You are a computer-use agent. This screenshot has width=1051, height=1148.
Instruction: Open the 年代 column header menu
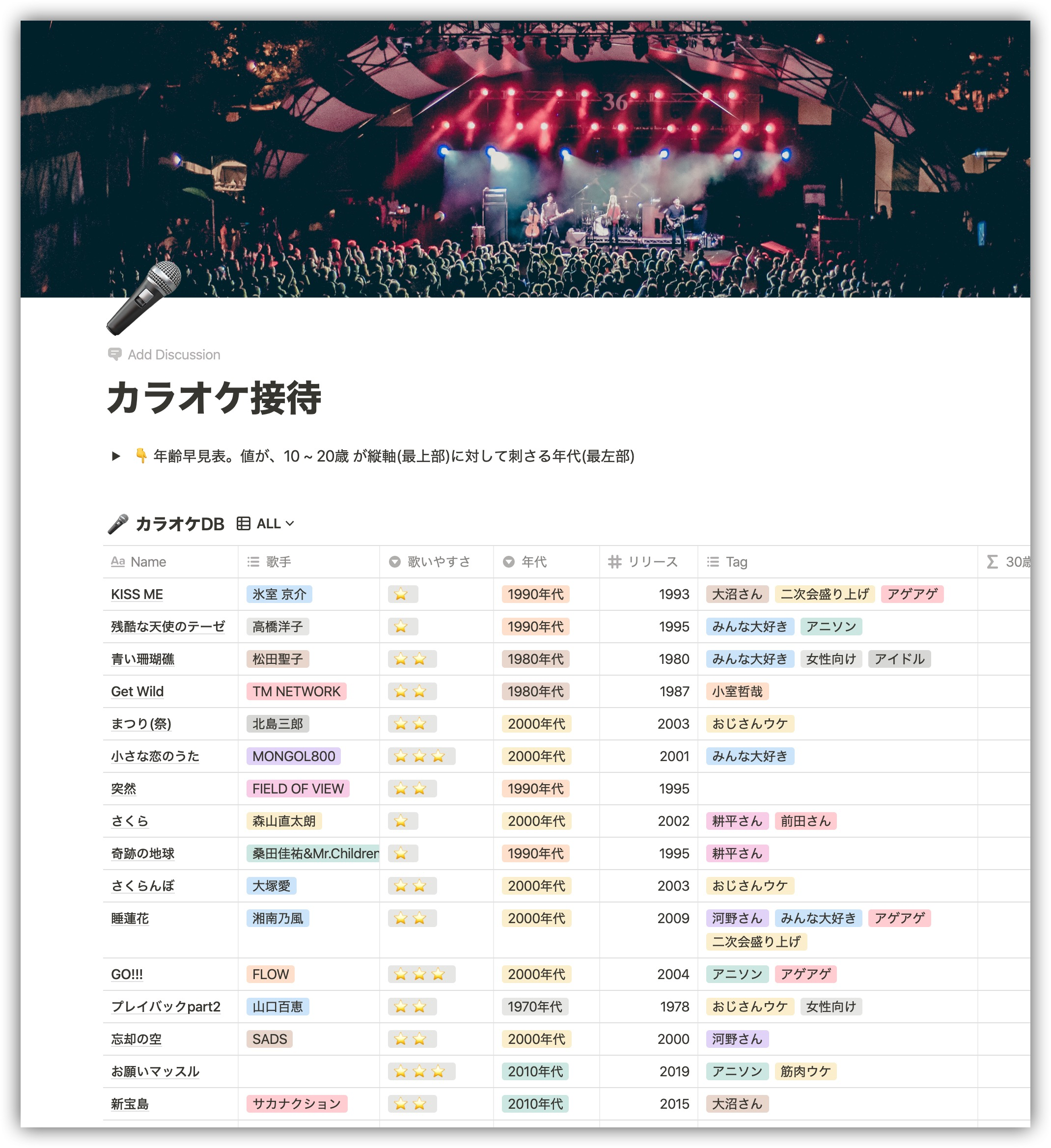click(546, 561)
